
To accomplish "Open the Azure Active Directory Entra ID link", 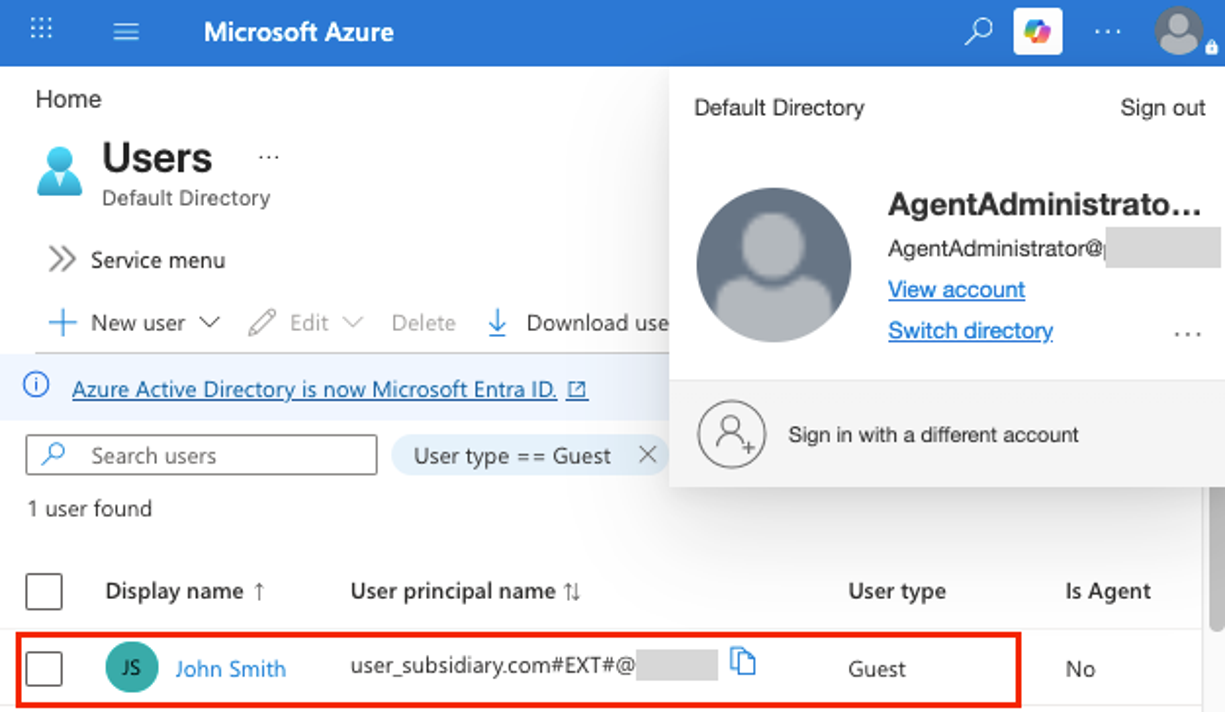I will [x=314, y=390].
